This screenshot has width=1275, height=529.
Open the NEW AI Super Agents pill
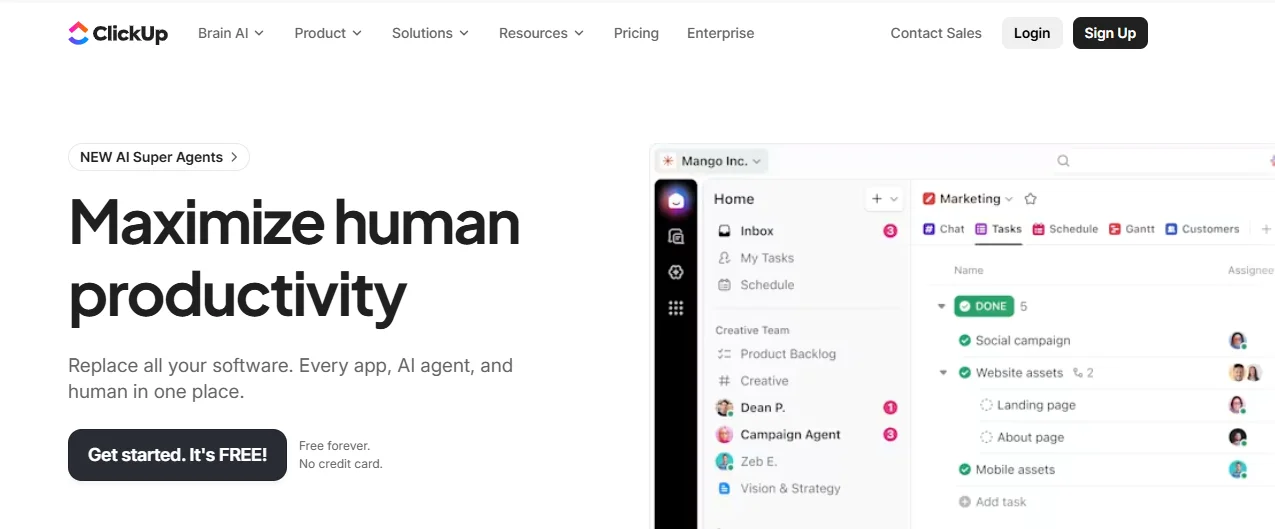(x=158, y=157)
